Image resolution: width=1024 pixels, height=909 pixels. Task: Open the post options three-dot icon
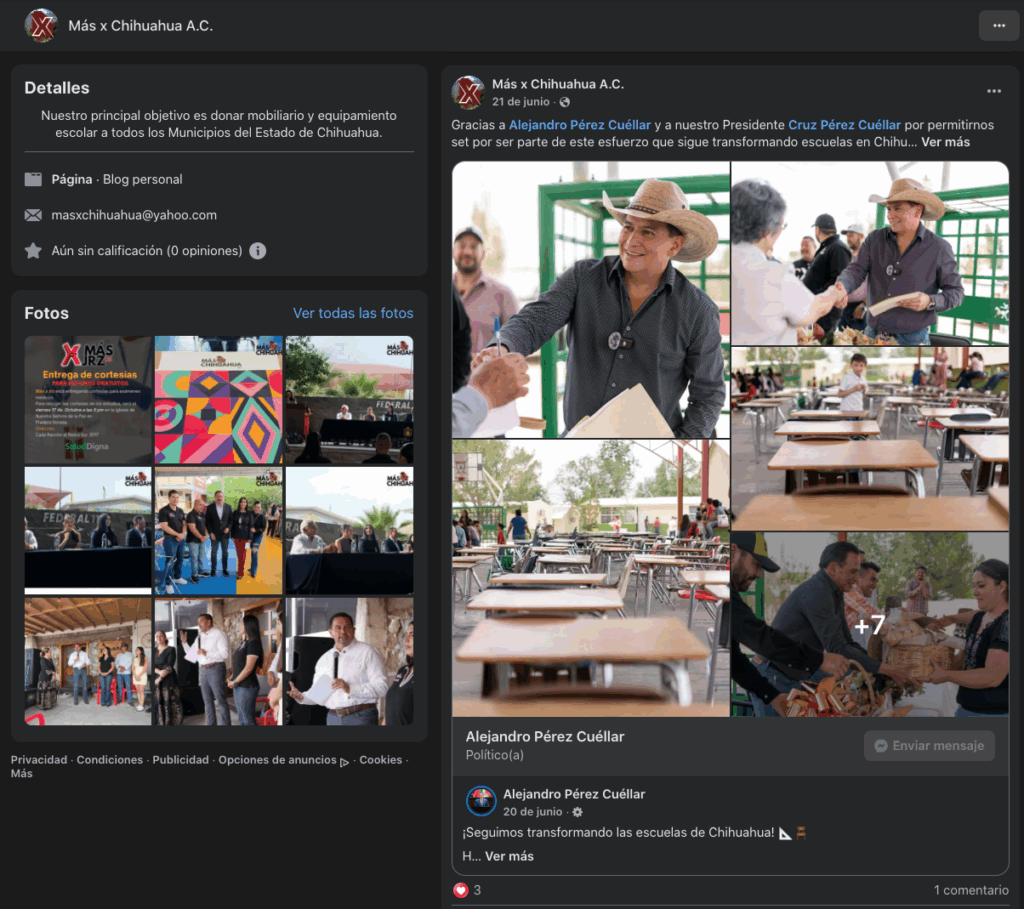click(x=996, y=90)
